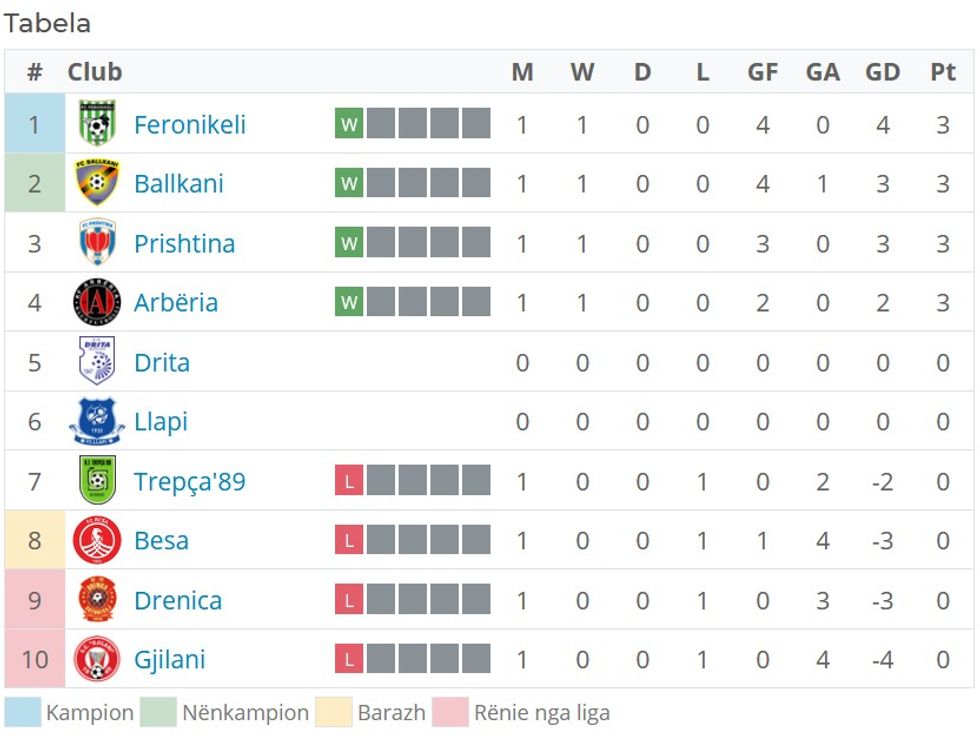Sort table by the GF column header
This screenshot has width=980, height=746.
pos(763,71)
